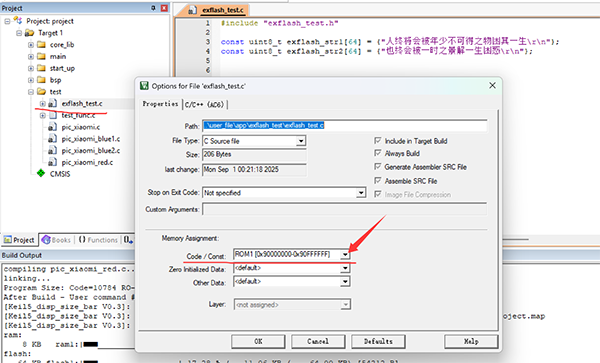Enable Generate Assembler SRC File checkbox
Image resolution: width=600 pixels, height=363 pixels.
click(378, 167)
